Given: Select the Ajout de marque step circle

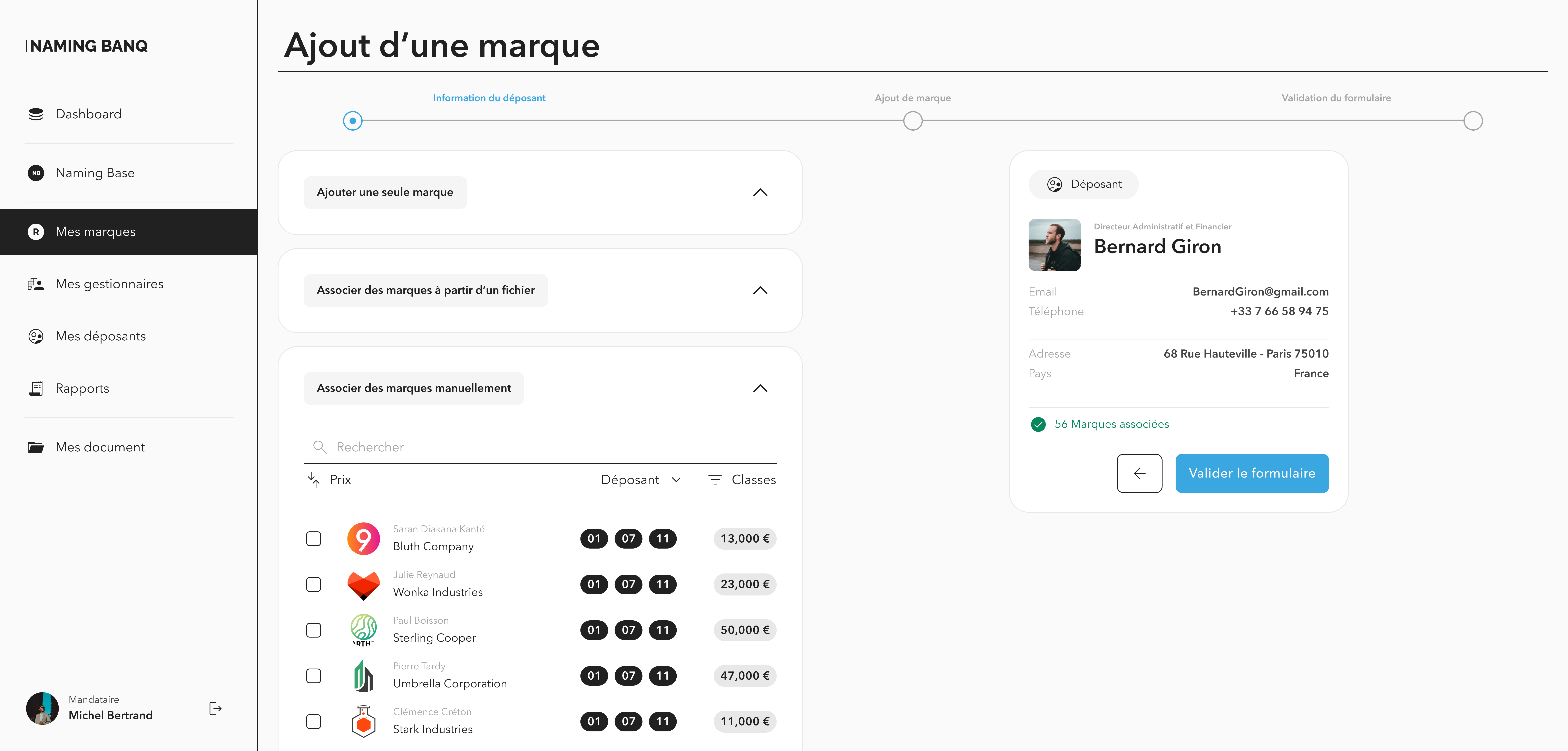Looking at the screenshot, I should click(x=913, y=120).
